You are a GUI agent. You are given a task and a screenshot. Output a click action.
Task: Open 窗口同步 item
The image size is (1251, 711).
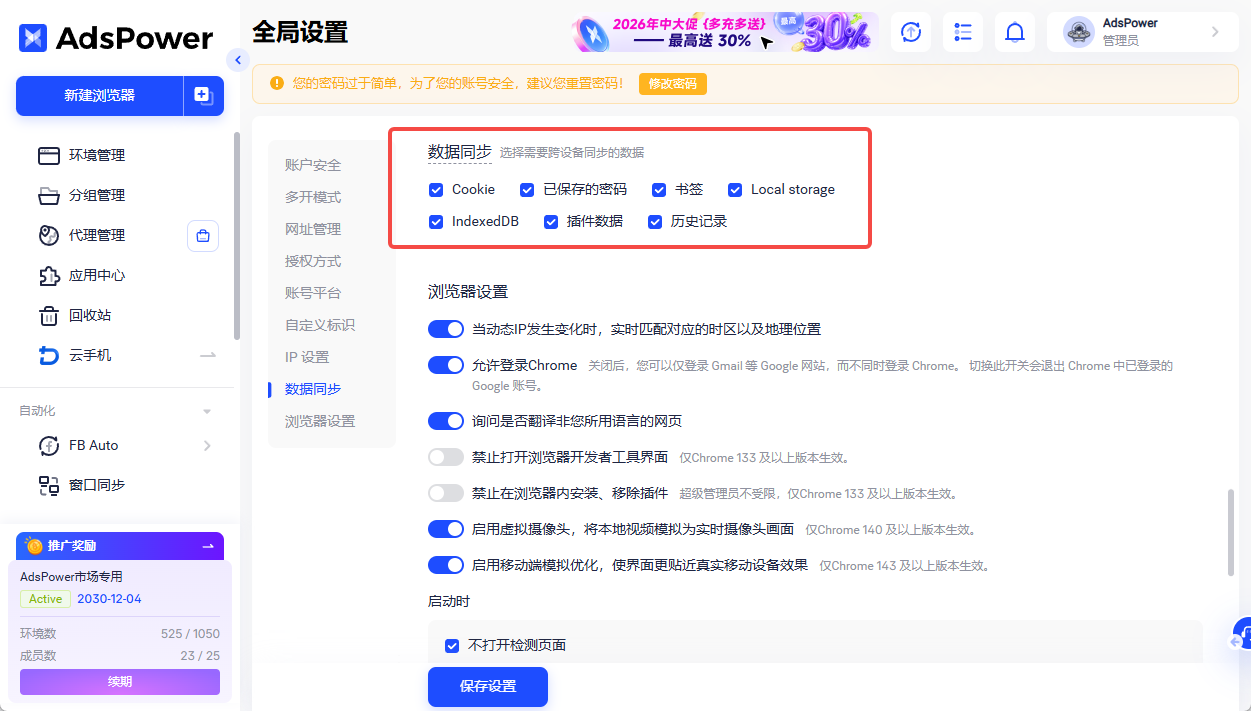[97, 485]
